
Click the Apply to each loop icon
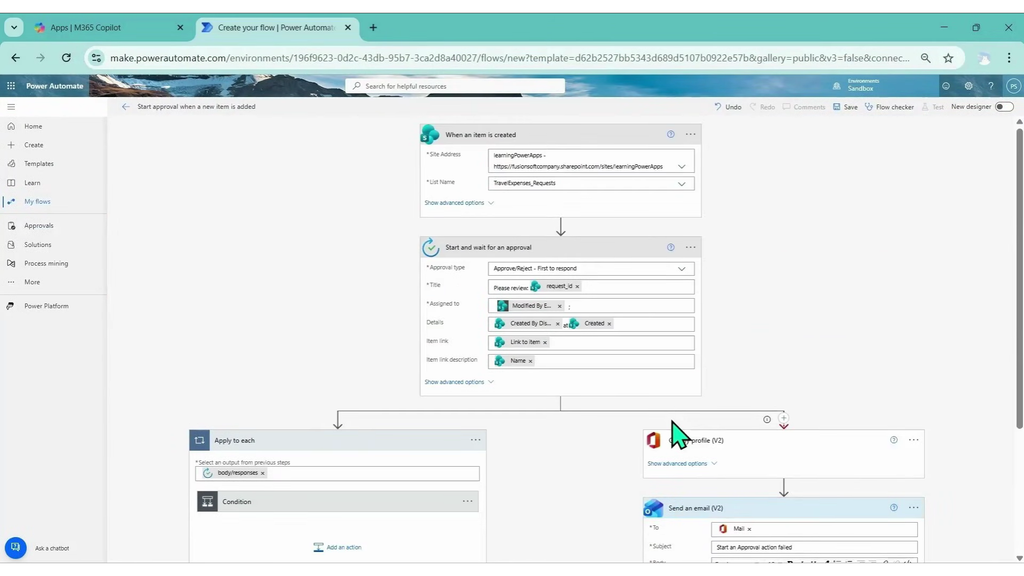point(200,440)
